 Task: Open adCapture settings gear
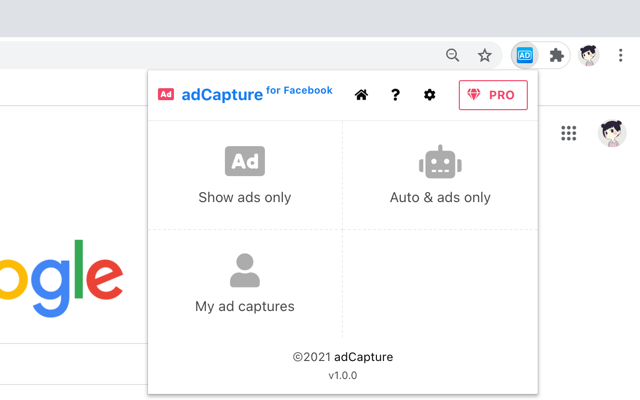coord(429,95)
